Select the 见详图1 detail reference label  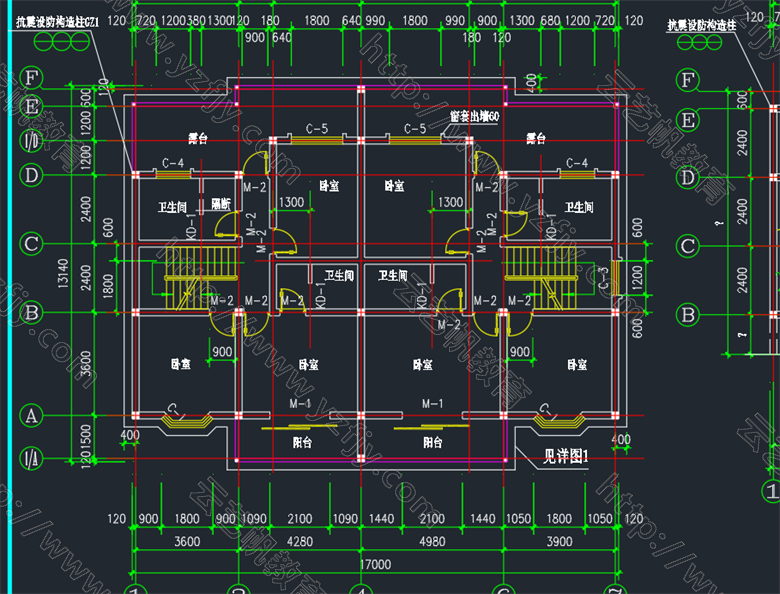[566, 456]
